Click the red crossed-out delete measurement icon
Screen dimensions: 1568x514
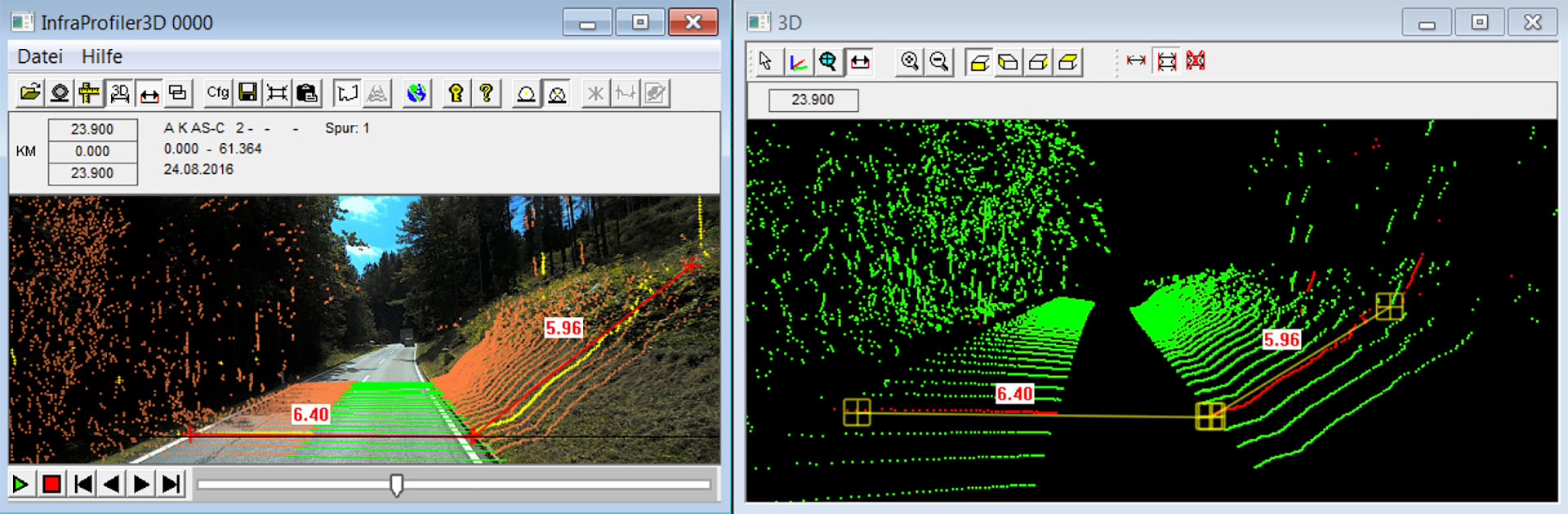(x=1196, y=61)
